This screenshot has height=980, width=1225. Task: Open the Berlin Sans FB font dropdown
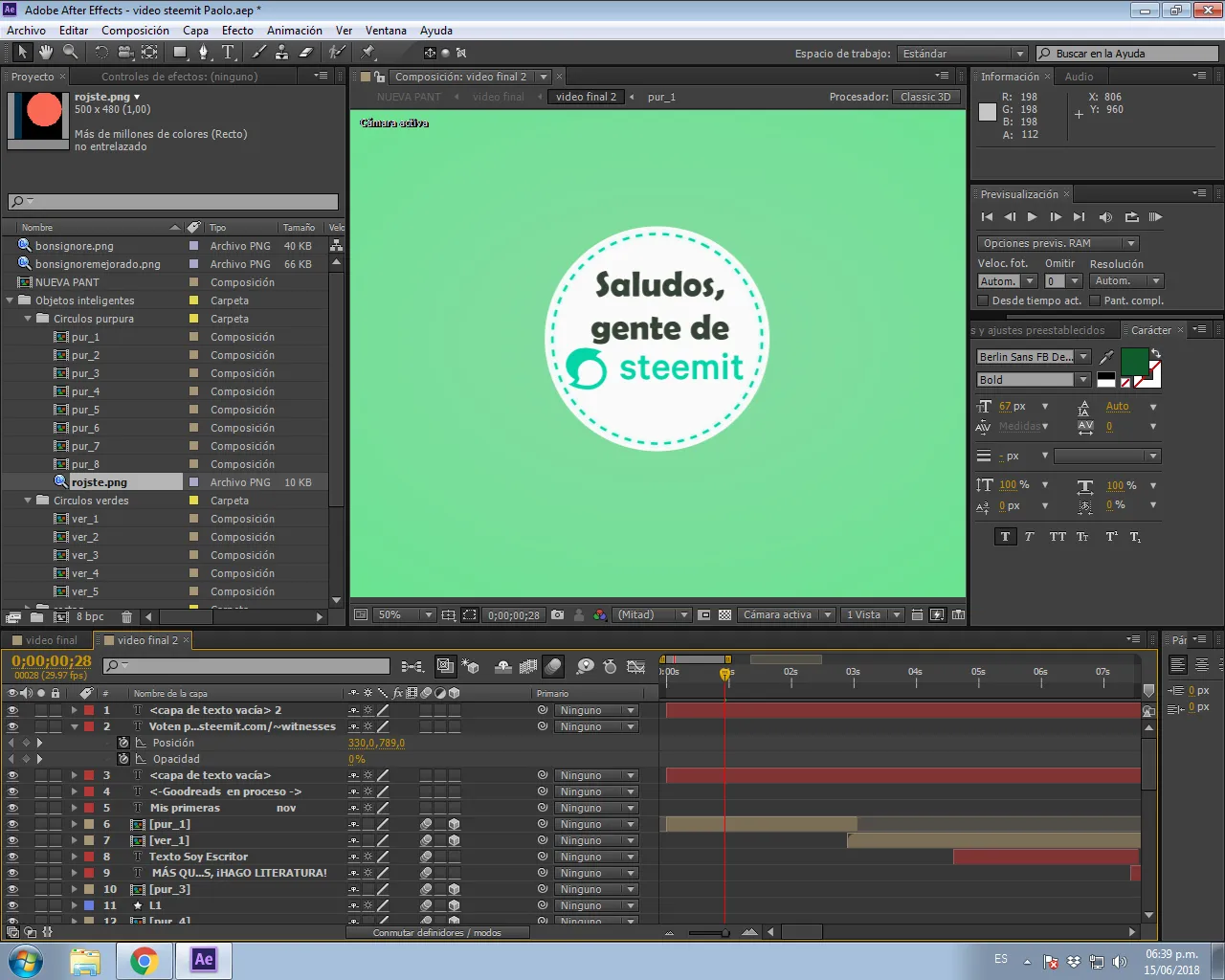coord(1034,357)
